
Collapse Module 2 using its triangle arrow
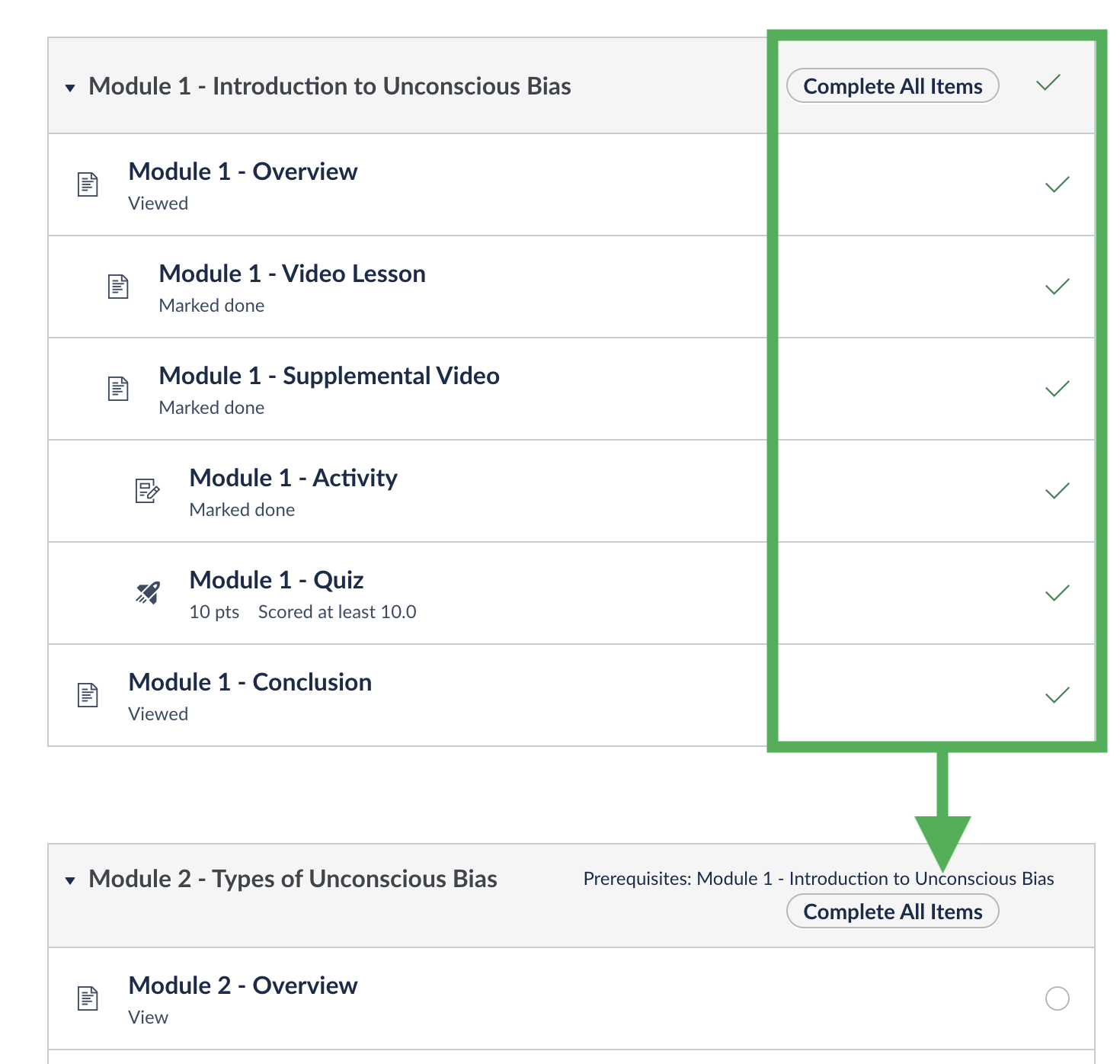click(70, 881)
